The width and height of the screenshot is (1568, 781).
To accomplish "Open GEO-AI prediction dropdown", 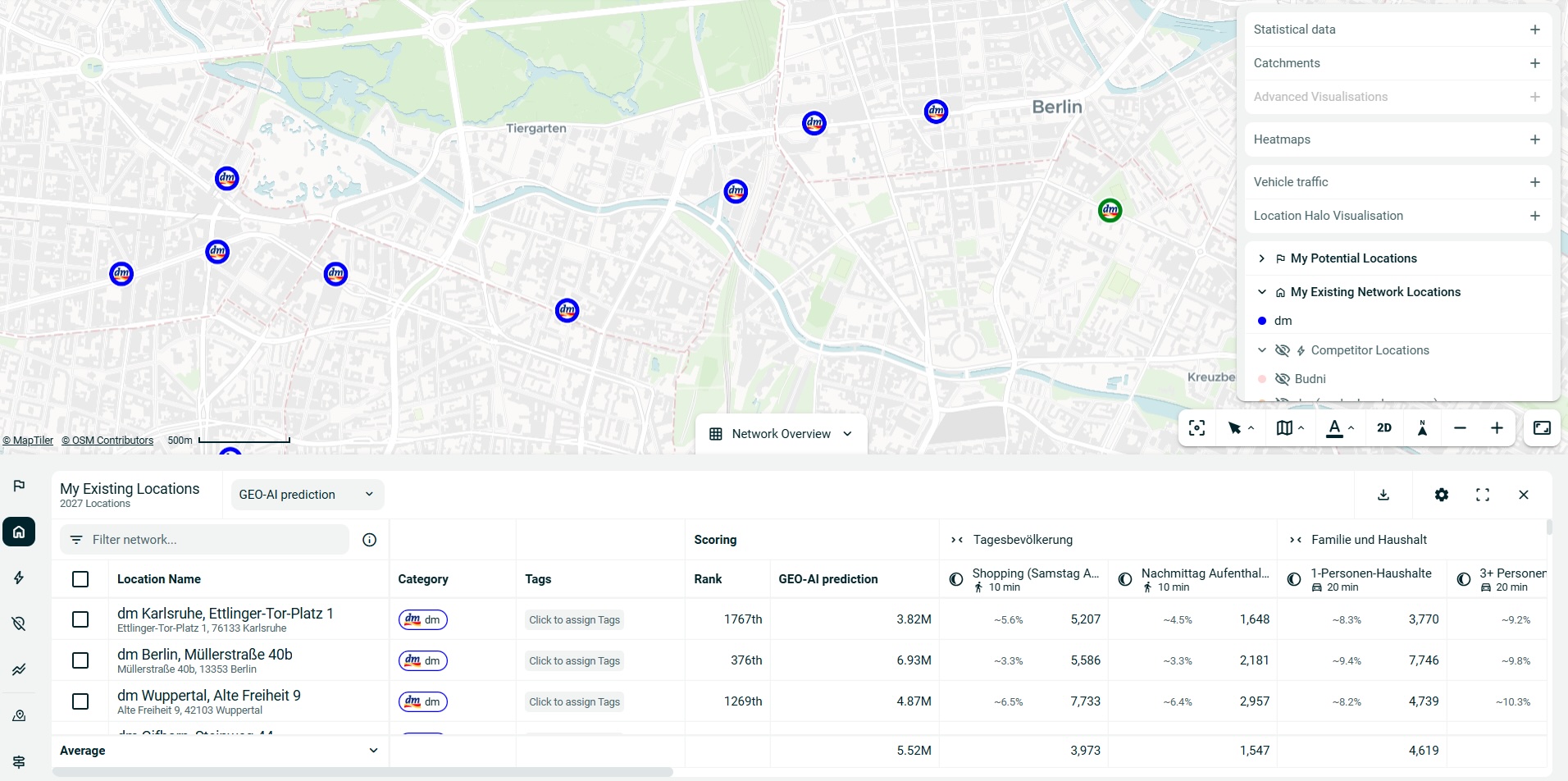I will (308, 495).
